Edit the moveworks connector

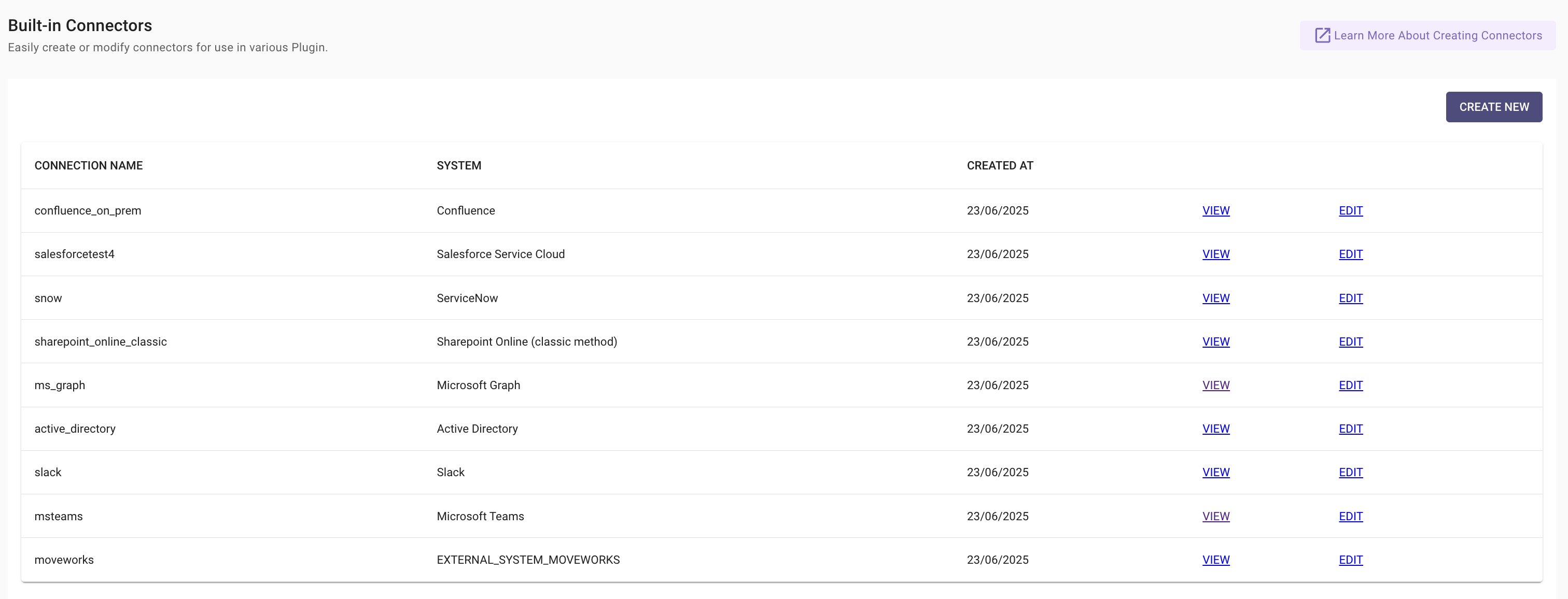coord(1350,560)
